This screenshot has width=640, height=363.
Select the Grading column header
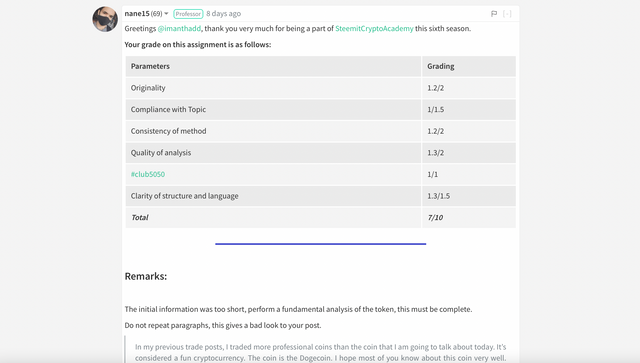tap(469, 66)
